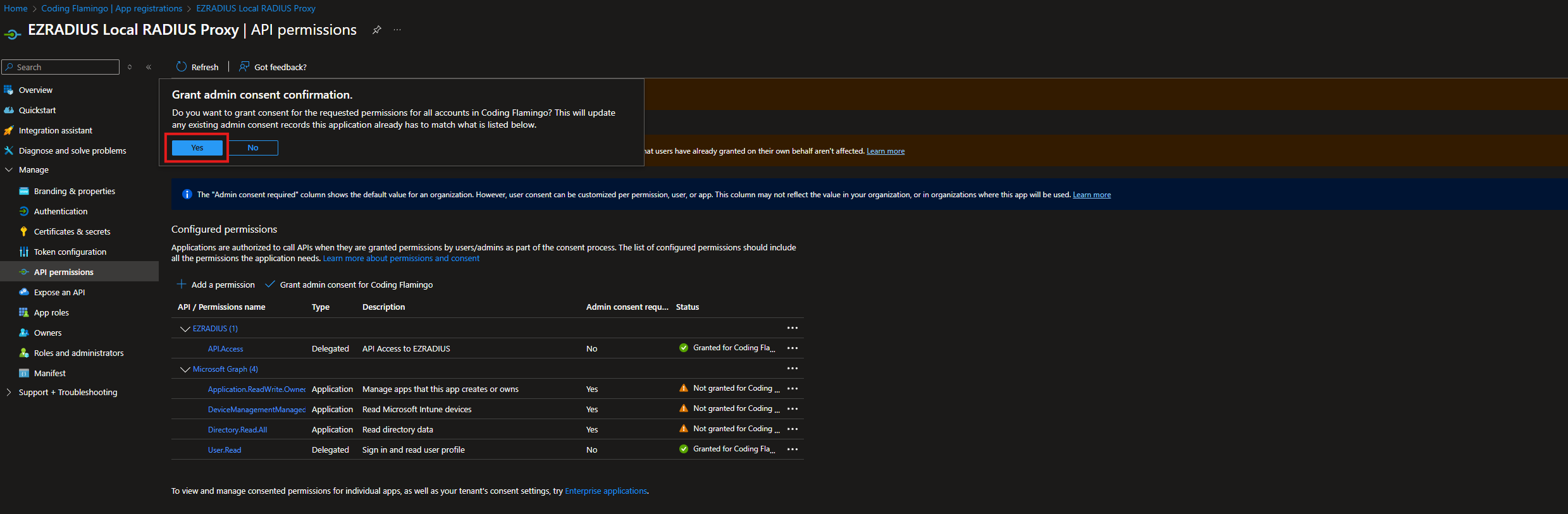
Task: Collapse the sidebar with the double-chevron icon
Action: coord(149,67)
